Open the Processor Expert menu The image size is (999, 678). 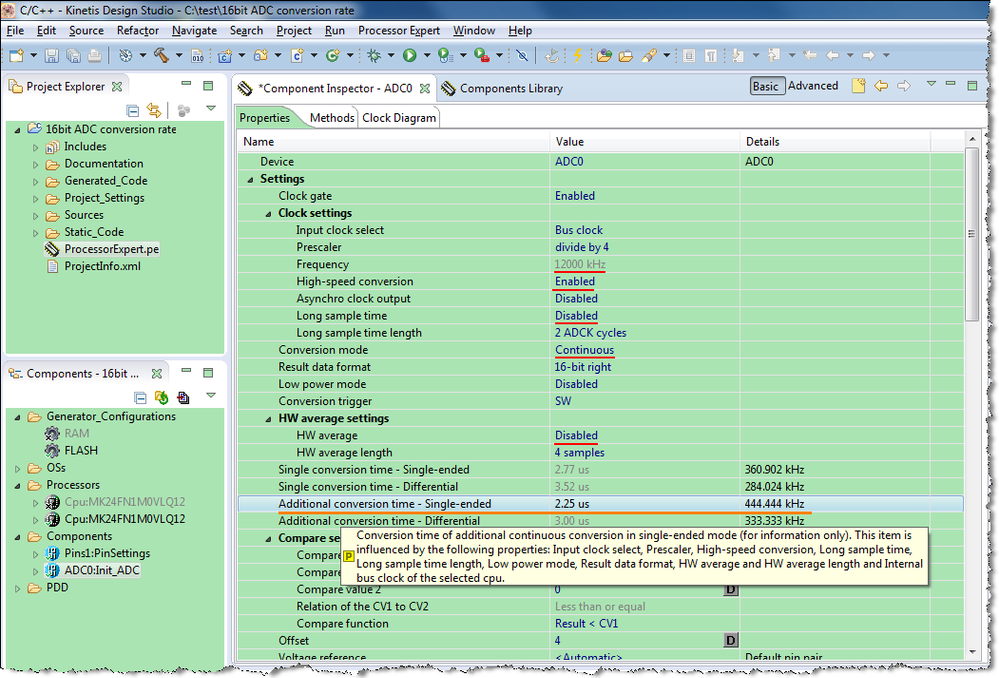tap(398, 31)
